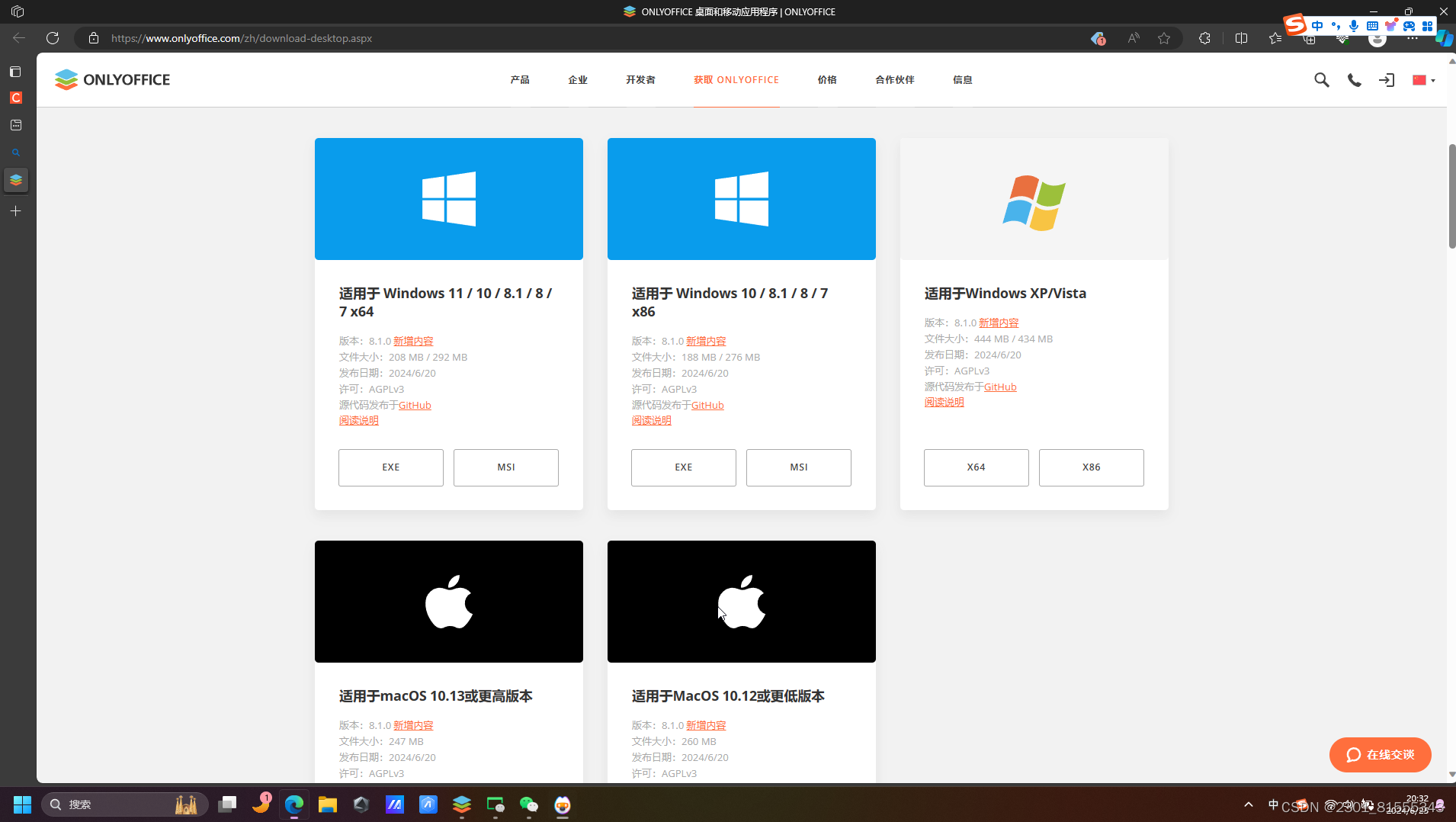This screenshot has height=822, width=1456.
Task: Select the ONLYOFFICE tab in vertical tab bar
Action: tap(16, 180)
